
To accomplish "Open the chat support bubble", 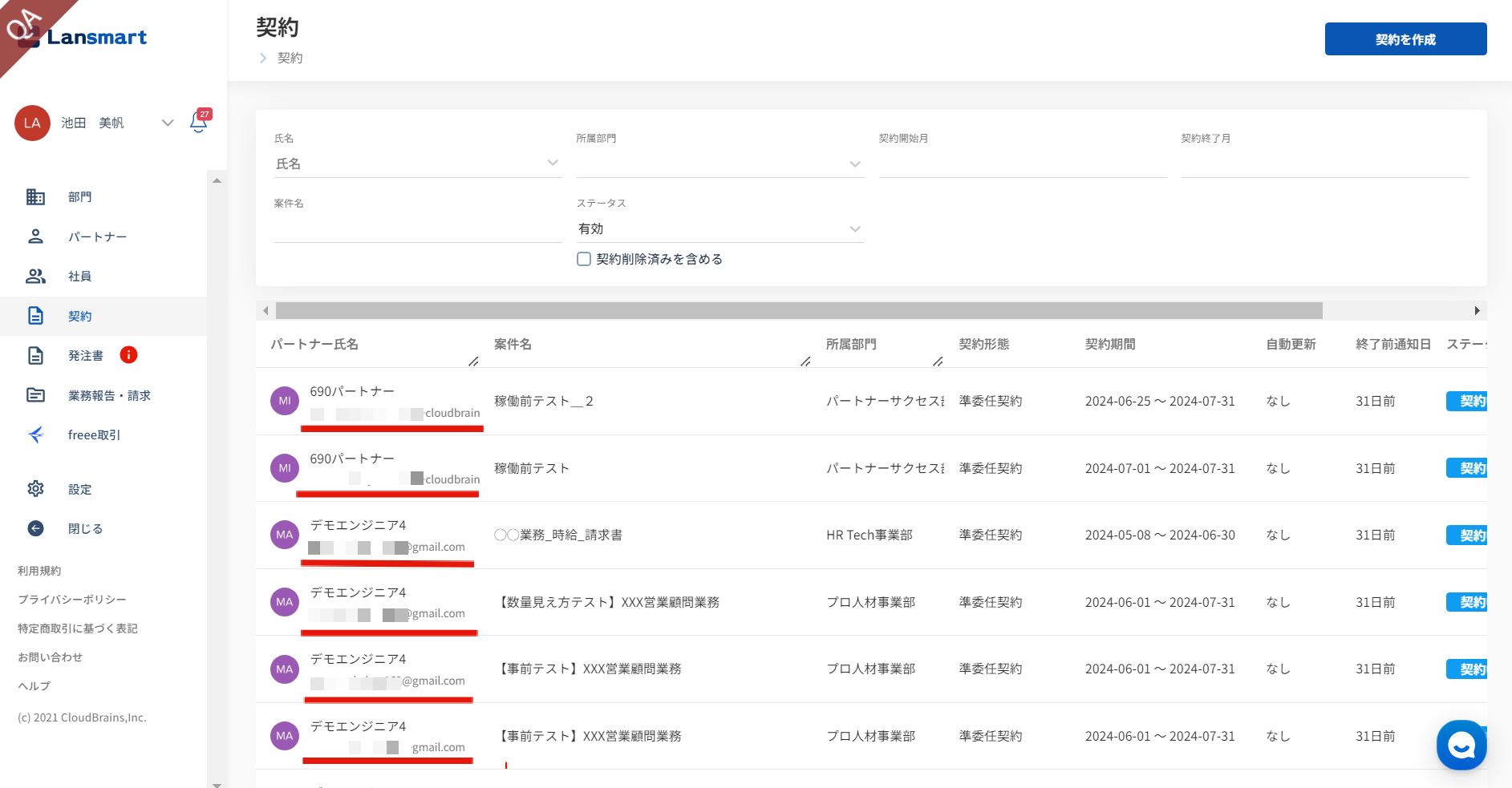I will click(x=1461, y=745).
